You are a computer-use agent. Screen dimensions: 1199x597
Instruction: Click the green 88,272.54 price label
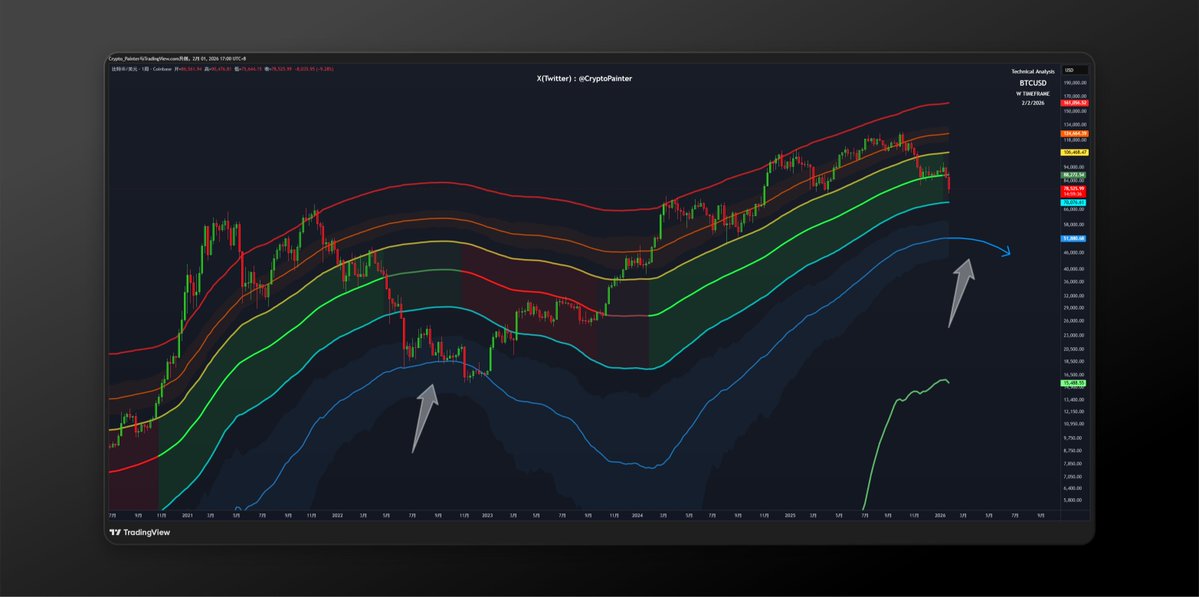tap(1075, 174)
